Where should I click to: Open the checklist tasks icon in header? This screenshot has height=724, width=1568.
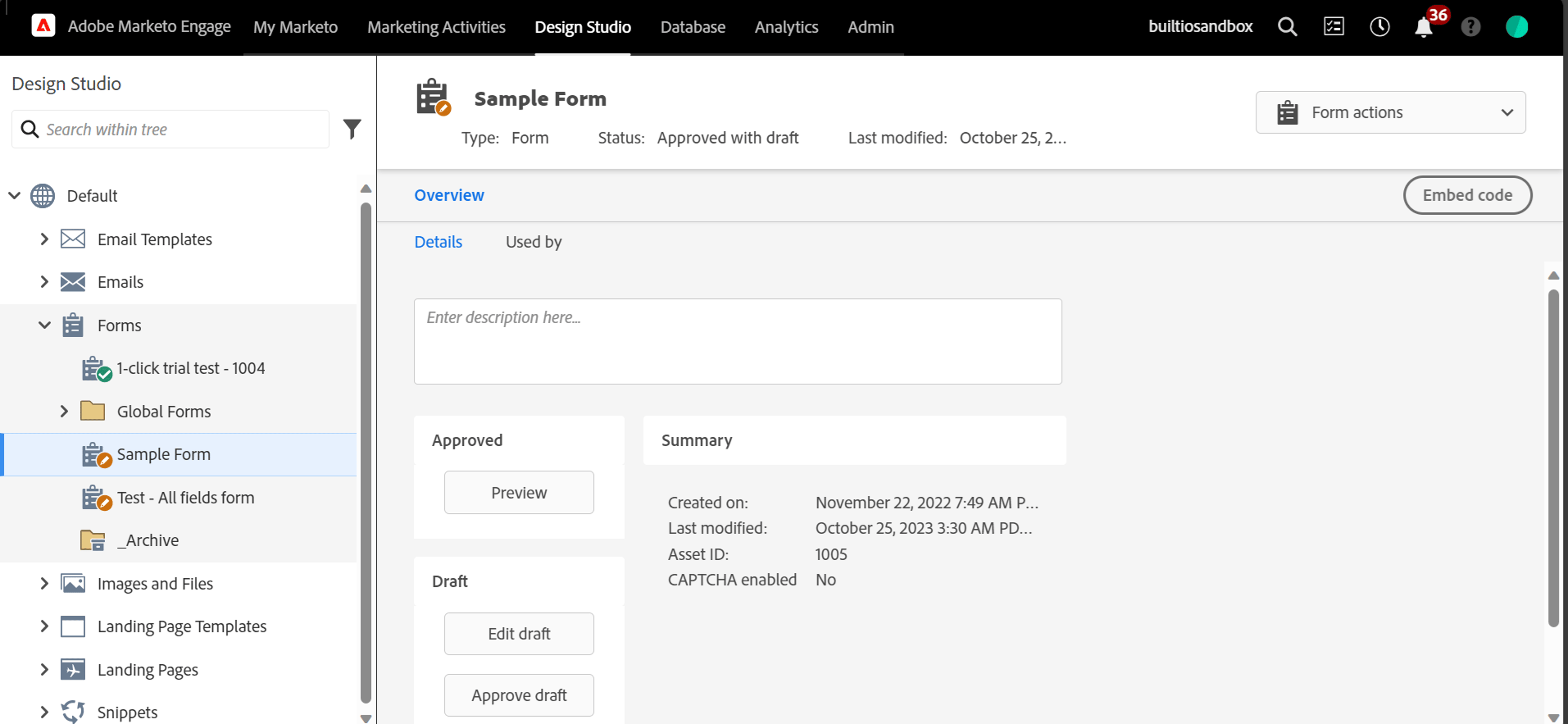click(1334, 26)
